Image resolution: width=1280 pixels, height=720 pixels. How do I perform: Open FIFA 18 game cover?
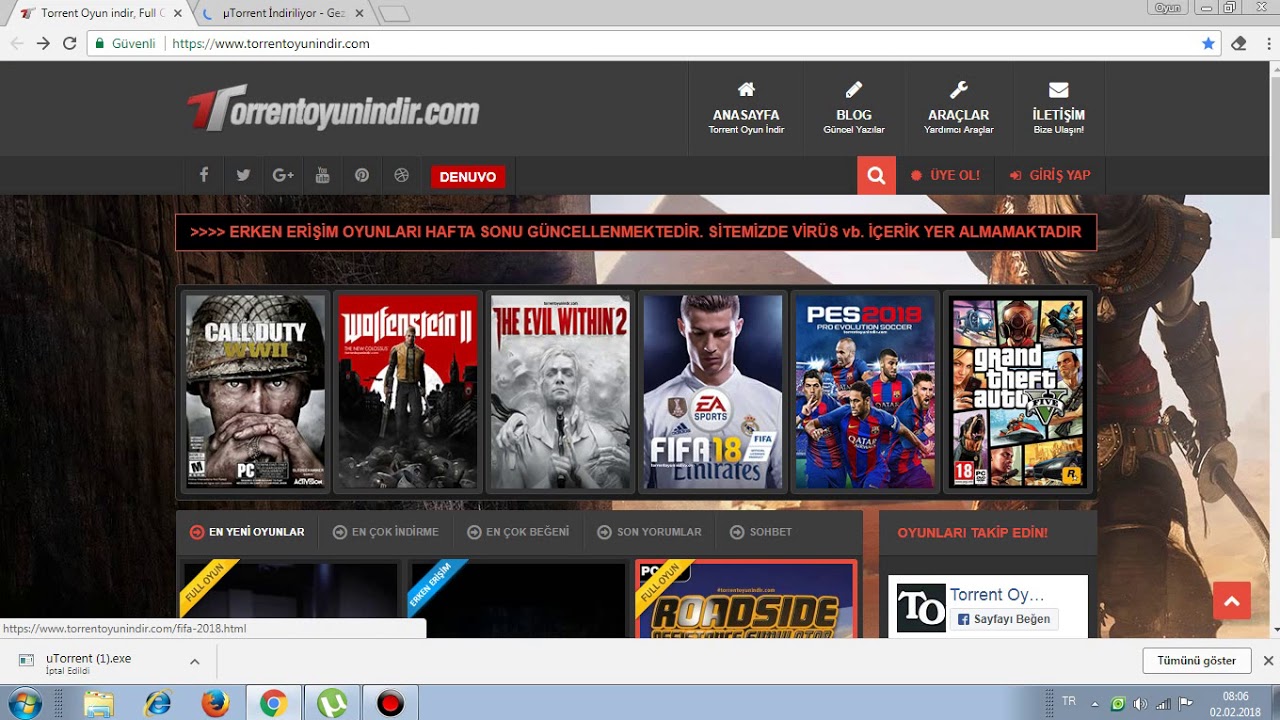pos(713,391)
